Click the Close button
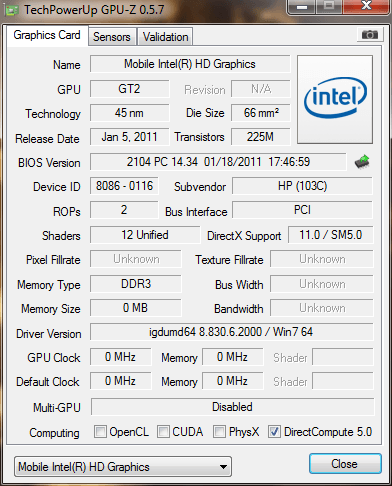 [x=345, y=464]
